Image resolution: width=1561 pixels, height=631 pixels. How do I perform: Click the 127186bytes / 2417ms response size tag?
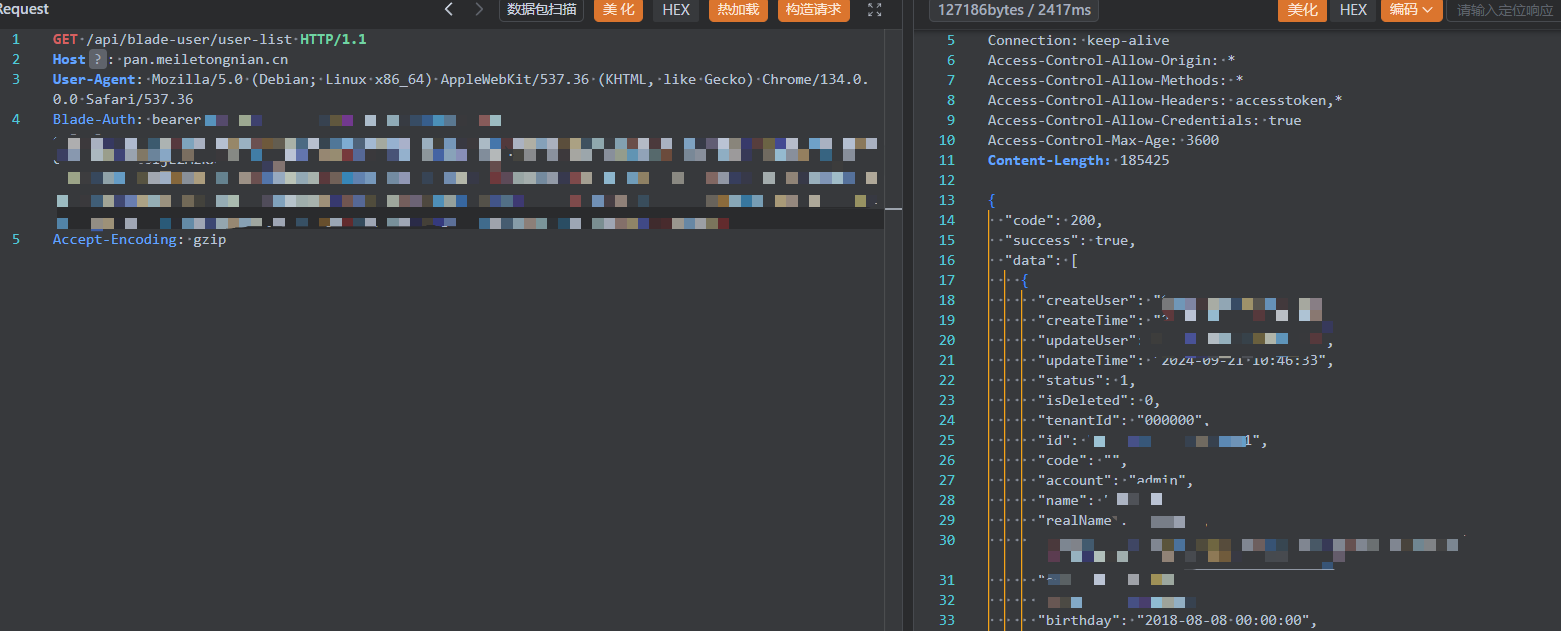click(x=1013, y=10)
